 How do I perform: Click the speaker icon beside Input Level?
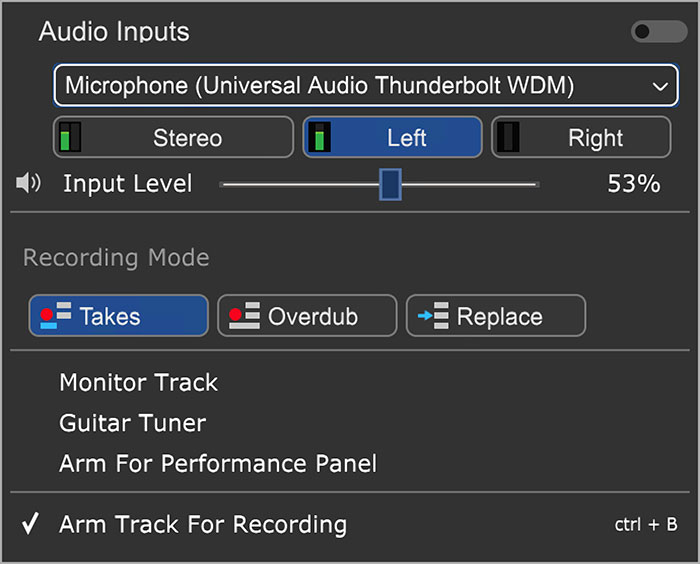[x=28, y=183]
